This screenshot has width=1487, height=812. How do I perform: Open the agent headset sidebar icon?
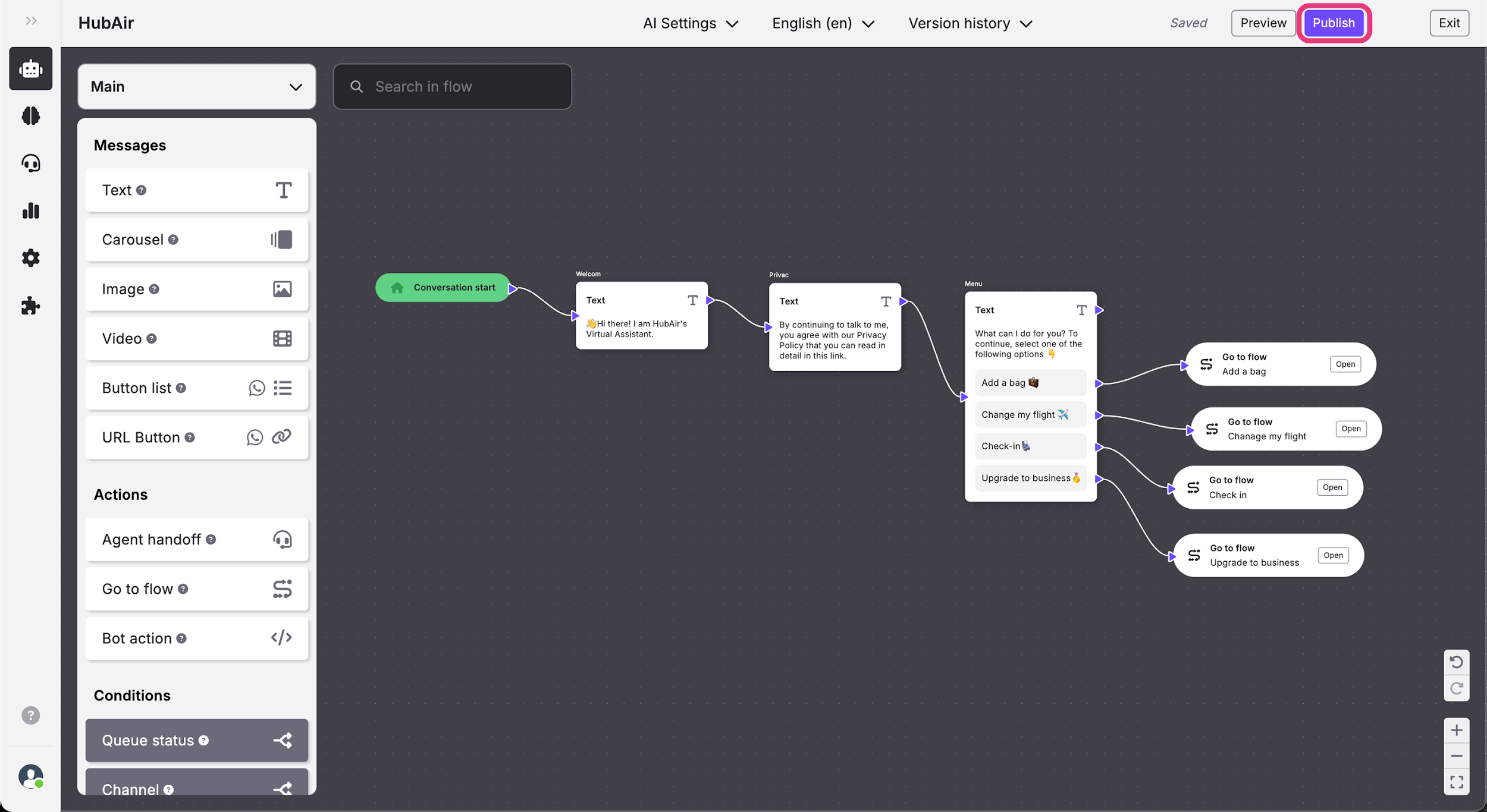[31, 163]
